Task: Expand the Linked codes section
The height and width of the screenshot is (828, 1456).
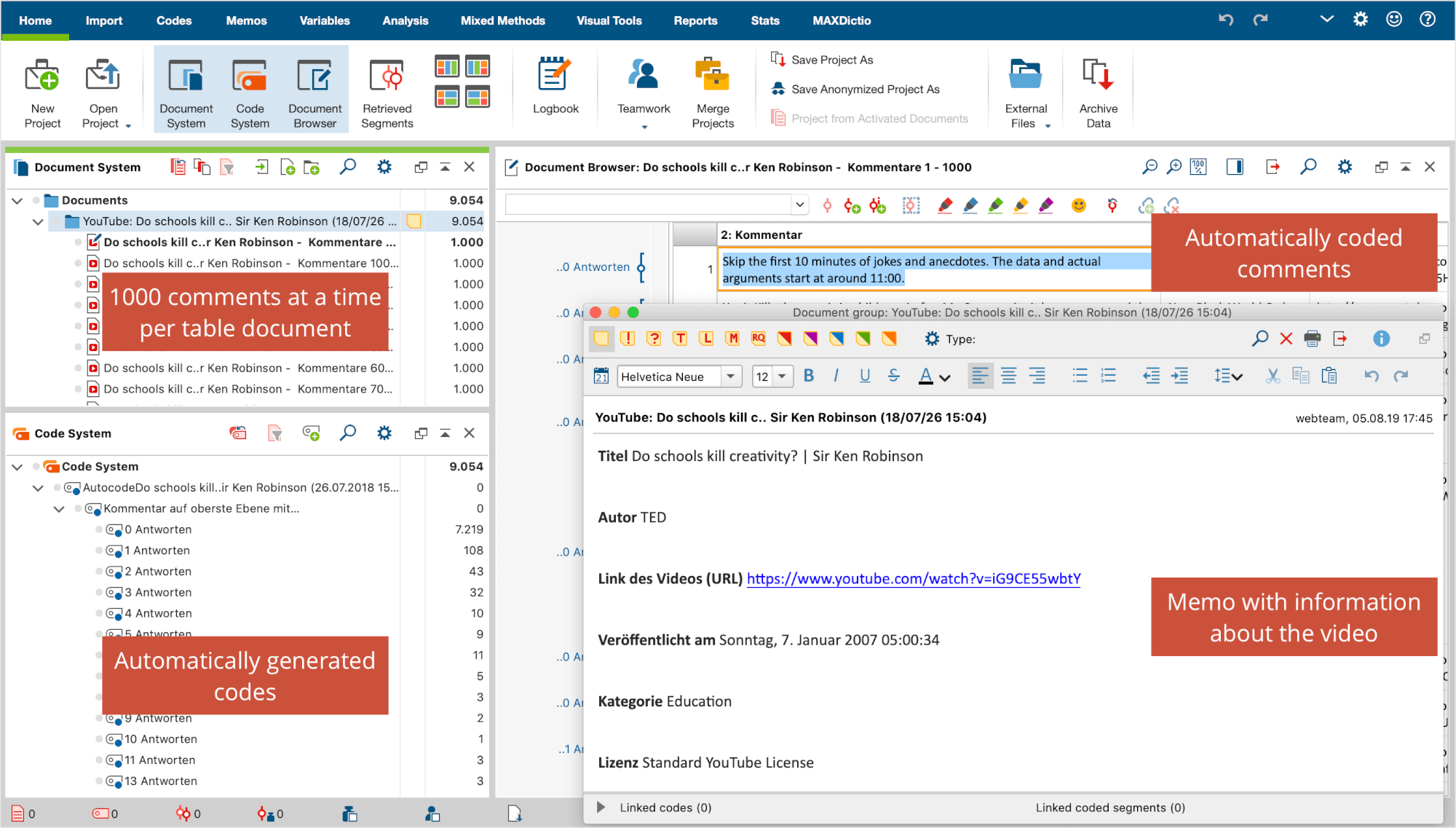Action: pos(601,807)
